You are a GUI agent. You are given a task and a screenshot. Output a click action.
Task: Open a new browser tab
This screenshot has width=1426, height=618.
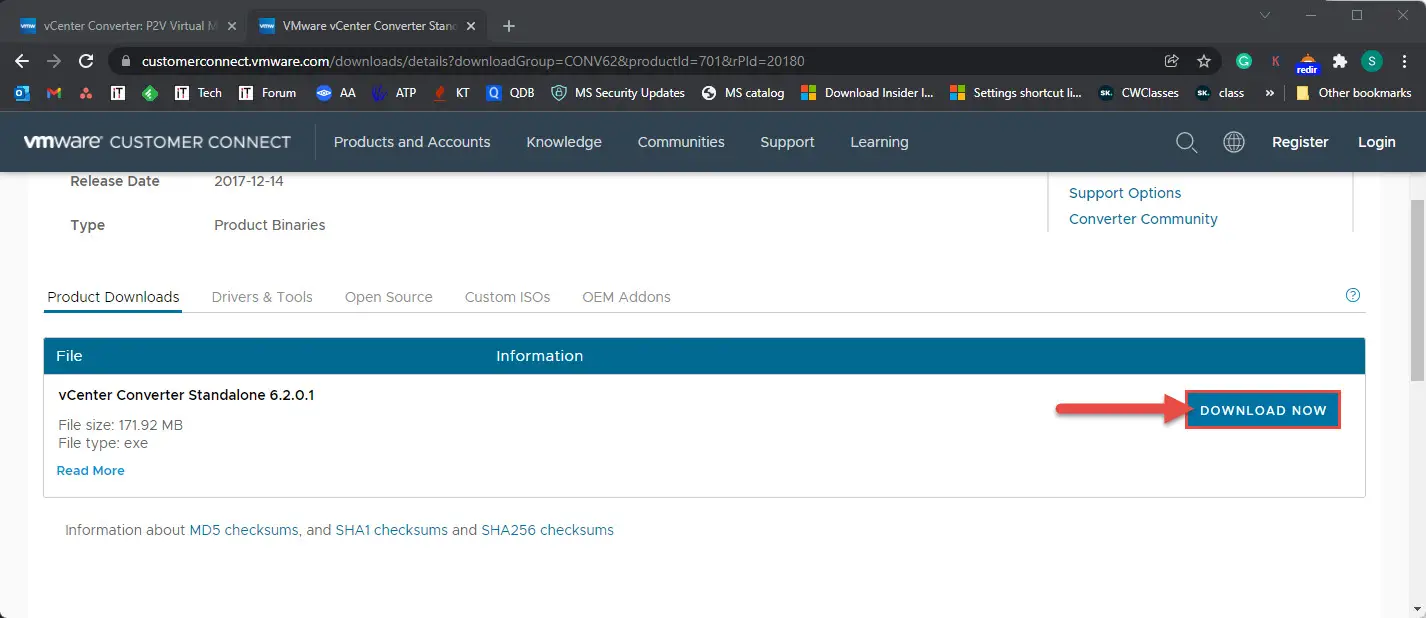pyautogui.click(x=509, y=26)
